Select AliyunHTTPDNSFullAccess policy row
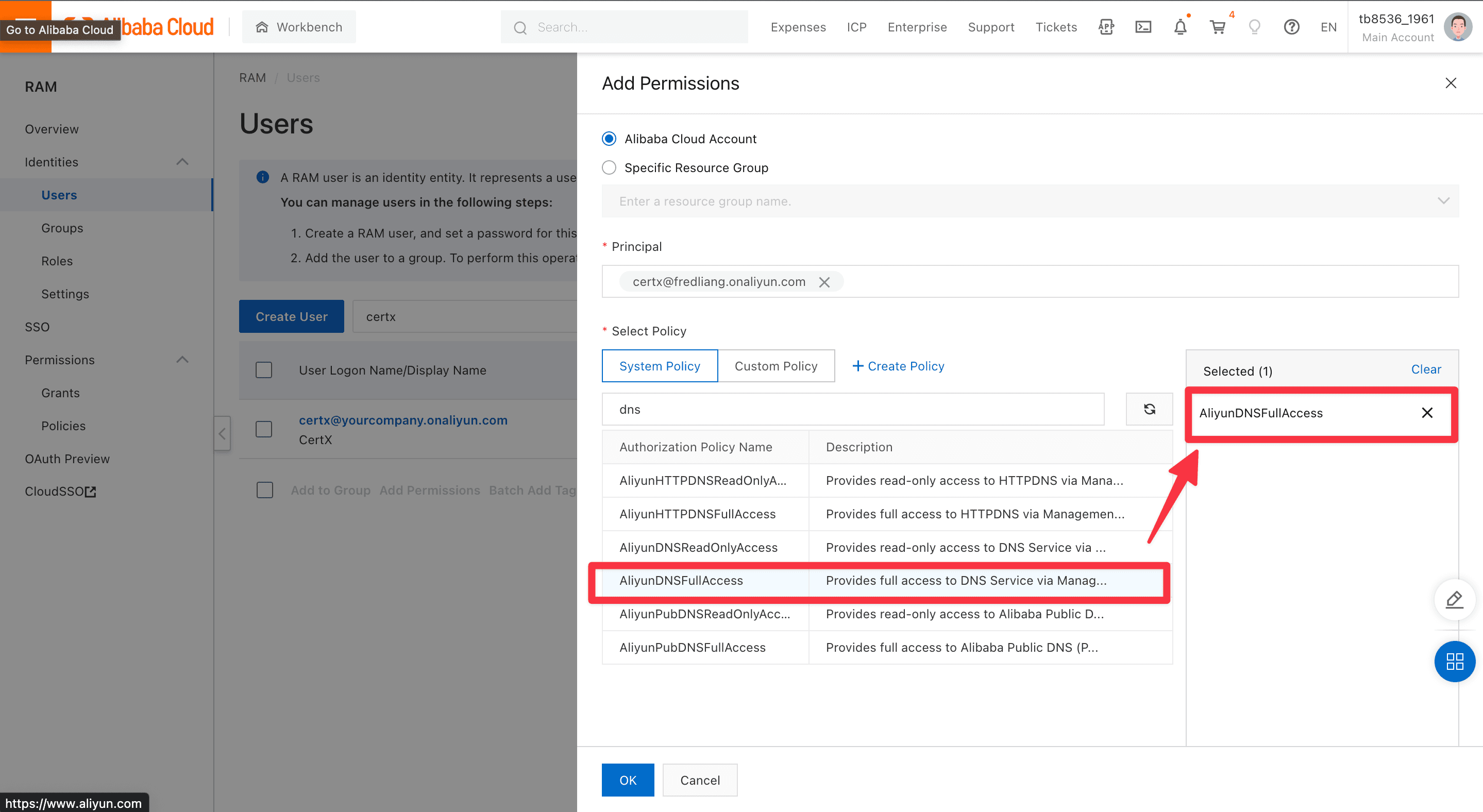 (887, 514)
